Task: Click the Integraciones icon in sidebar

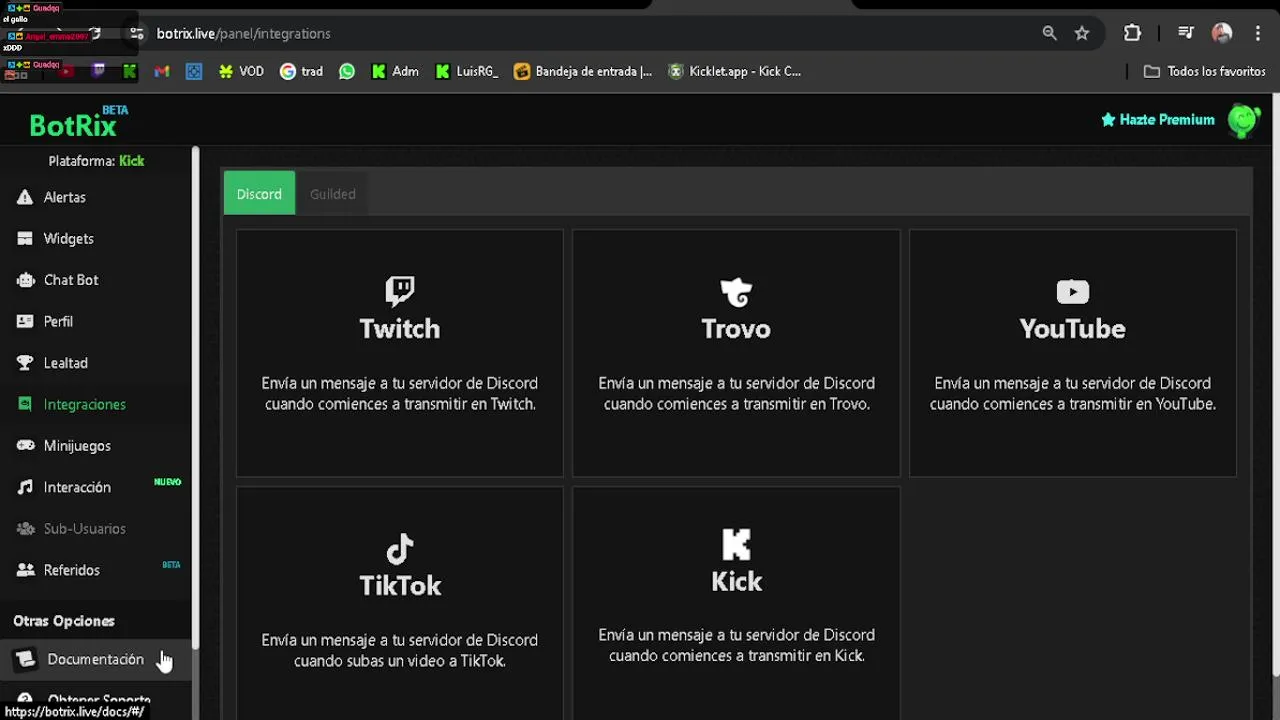Action: point(25,404)
